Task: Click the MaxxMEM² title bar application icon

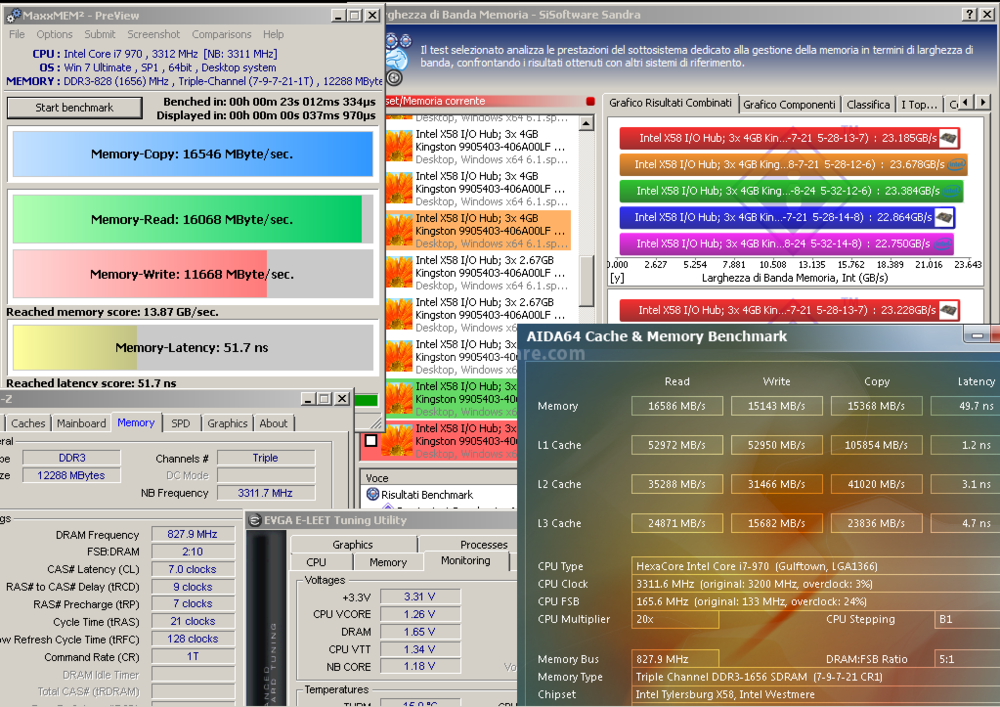Action: pos(13,15)
